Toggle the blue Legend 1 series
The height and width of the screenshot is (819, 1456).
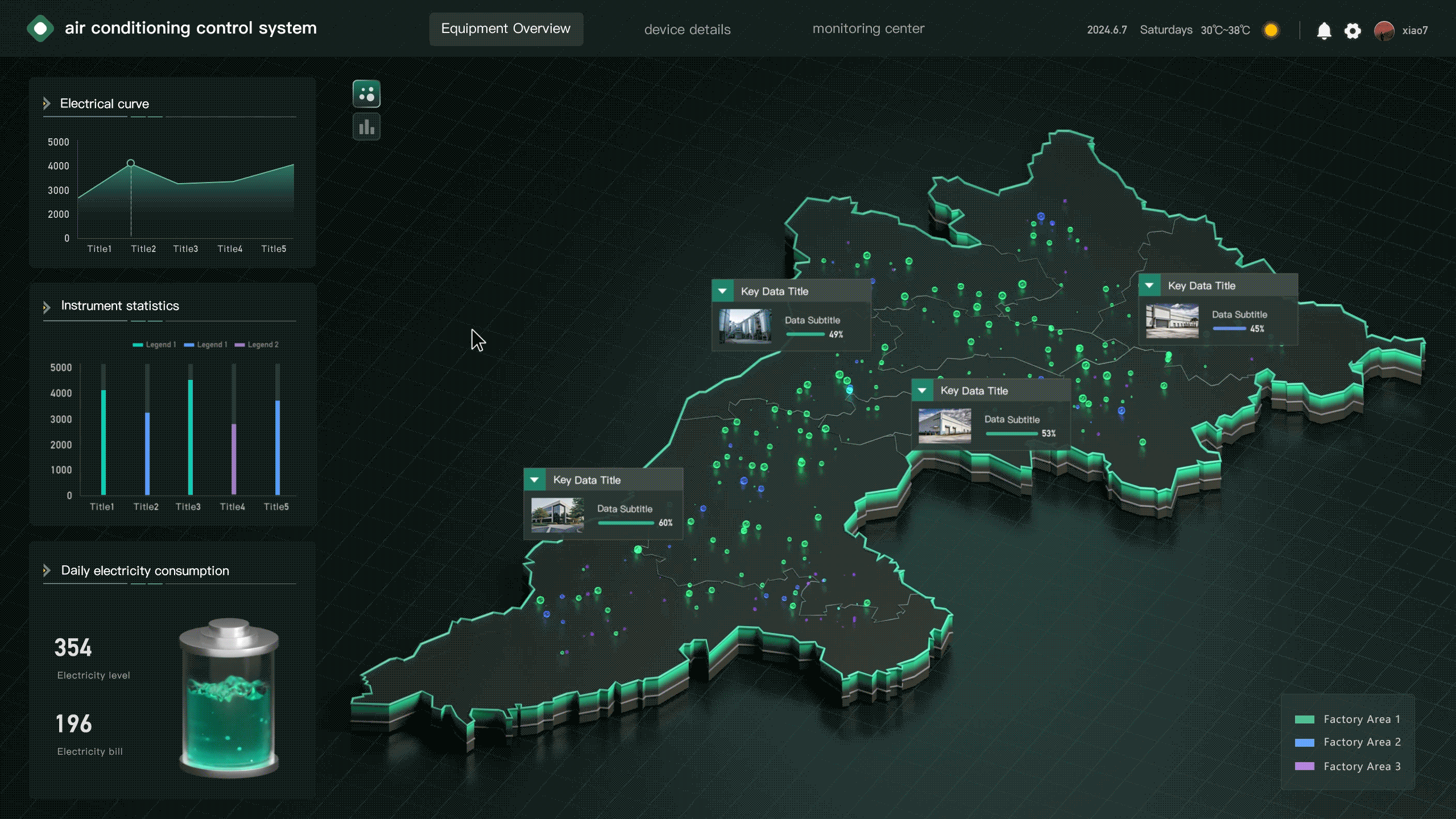206,345
